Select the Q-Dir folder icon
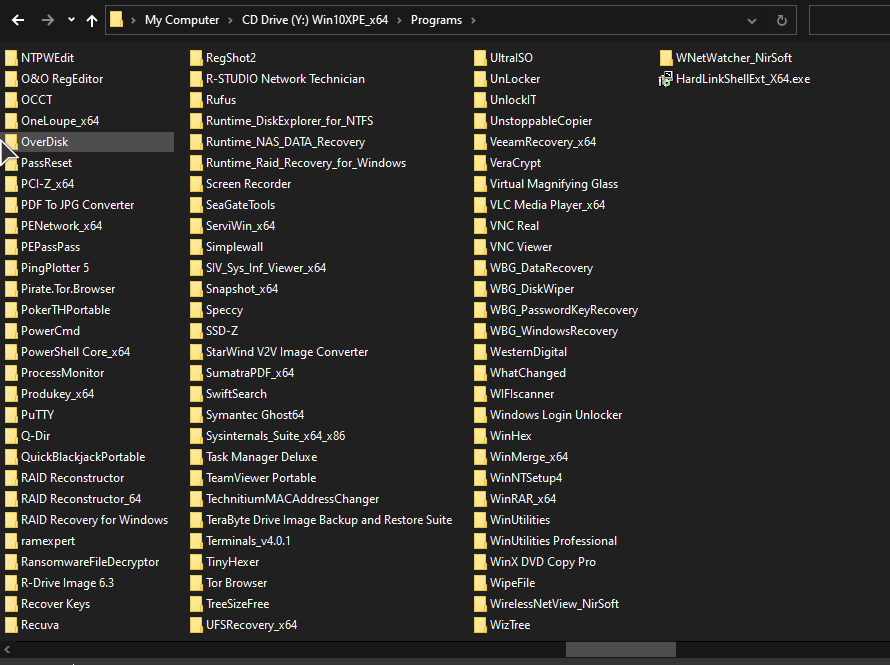The height and width of the screenshot is (665, 890). 11,436
